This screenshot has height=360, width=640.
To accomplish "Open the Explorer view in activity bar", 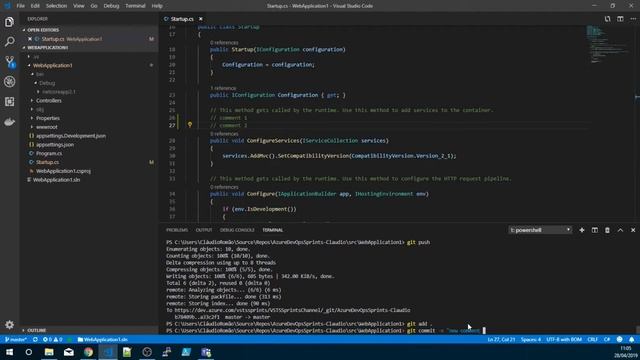I will tap(9, 22).
